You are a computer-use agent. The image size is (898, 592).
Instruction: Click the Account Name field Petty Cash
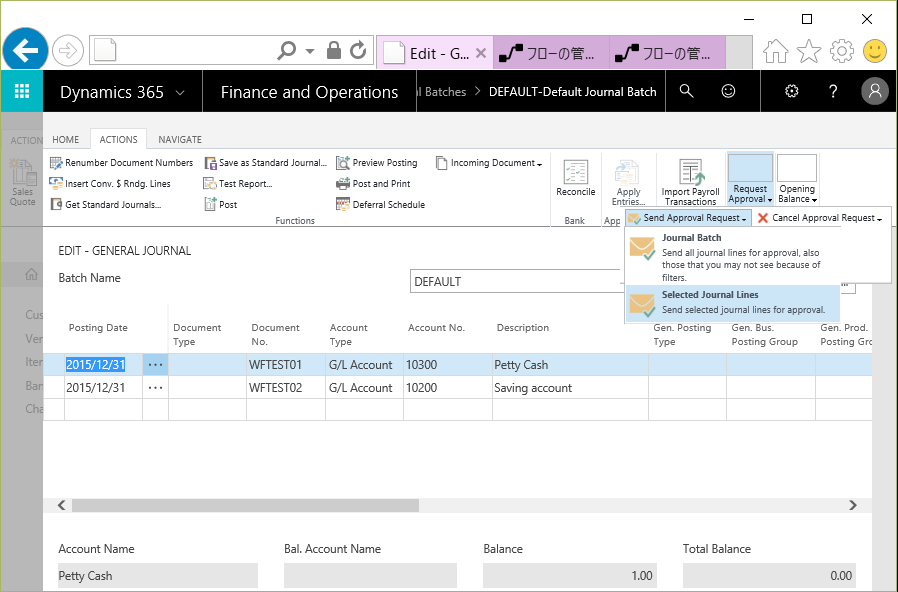(x=157, y=575)
